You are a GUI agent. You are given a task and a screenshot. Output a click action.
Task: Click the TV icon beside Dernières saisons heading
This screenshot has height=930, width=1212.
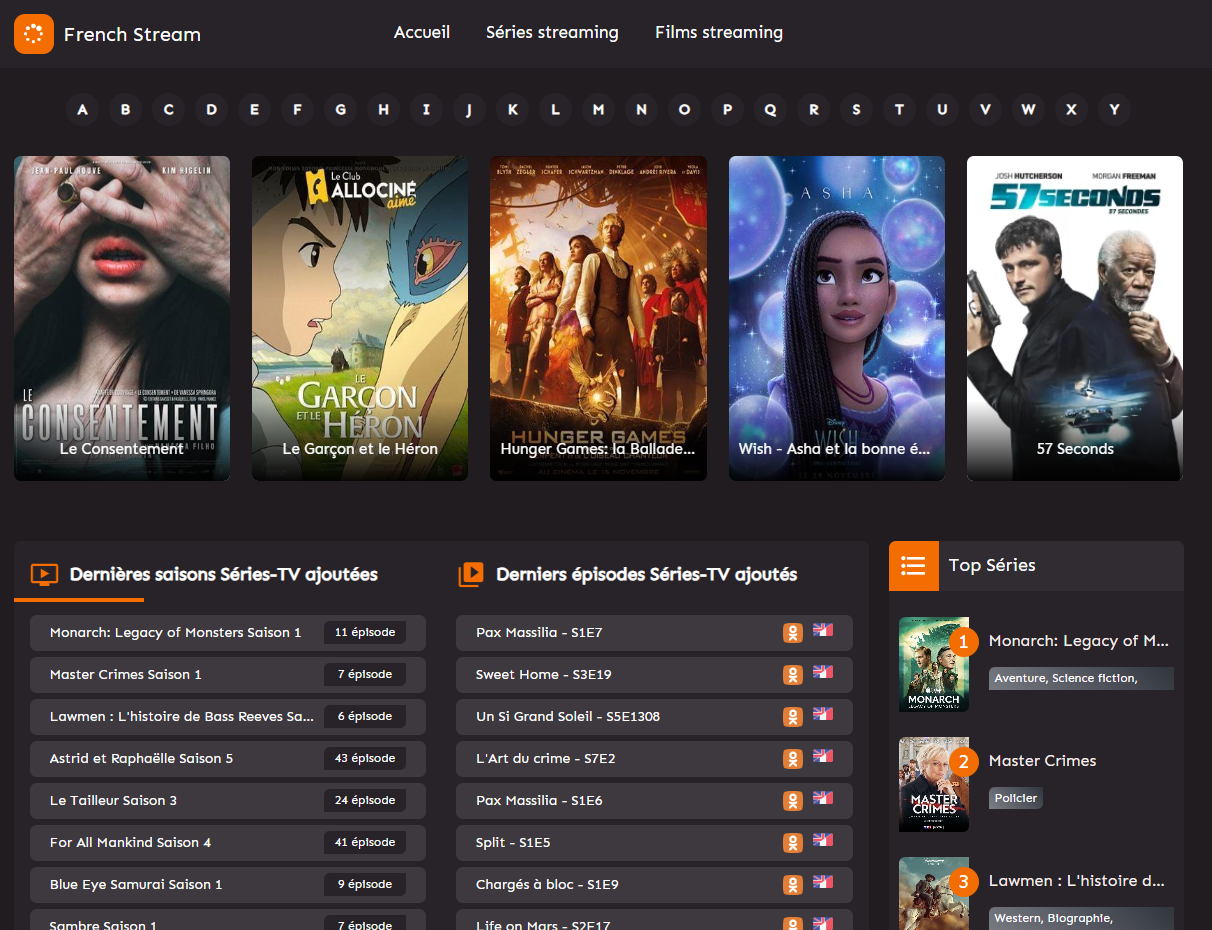(44, 575)
